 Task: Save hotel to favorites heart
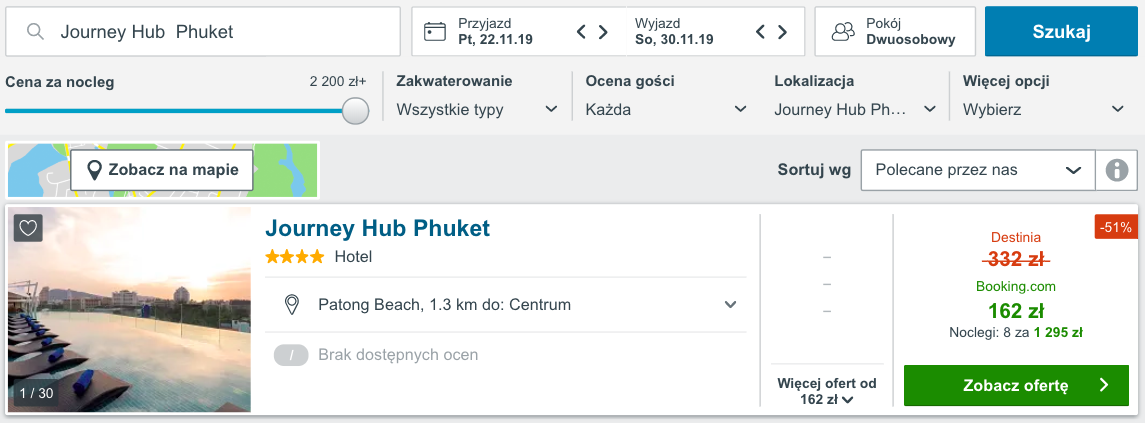coord(28,228)
